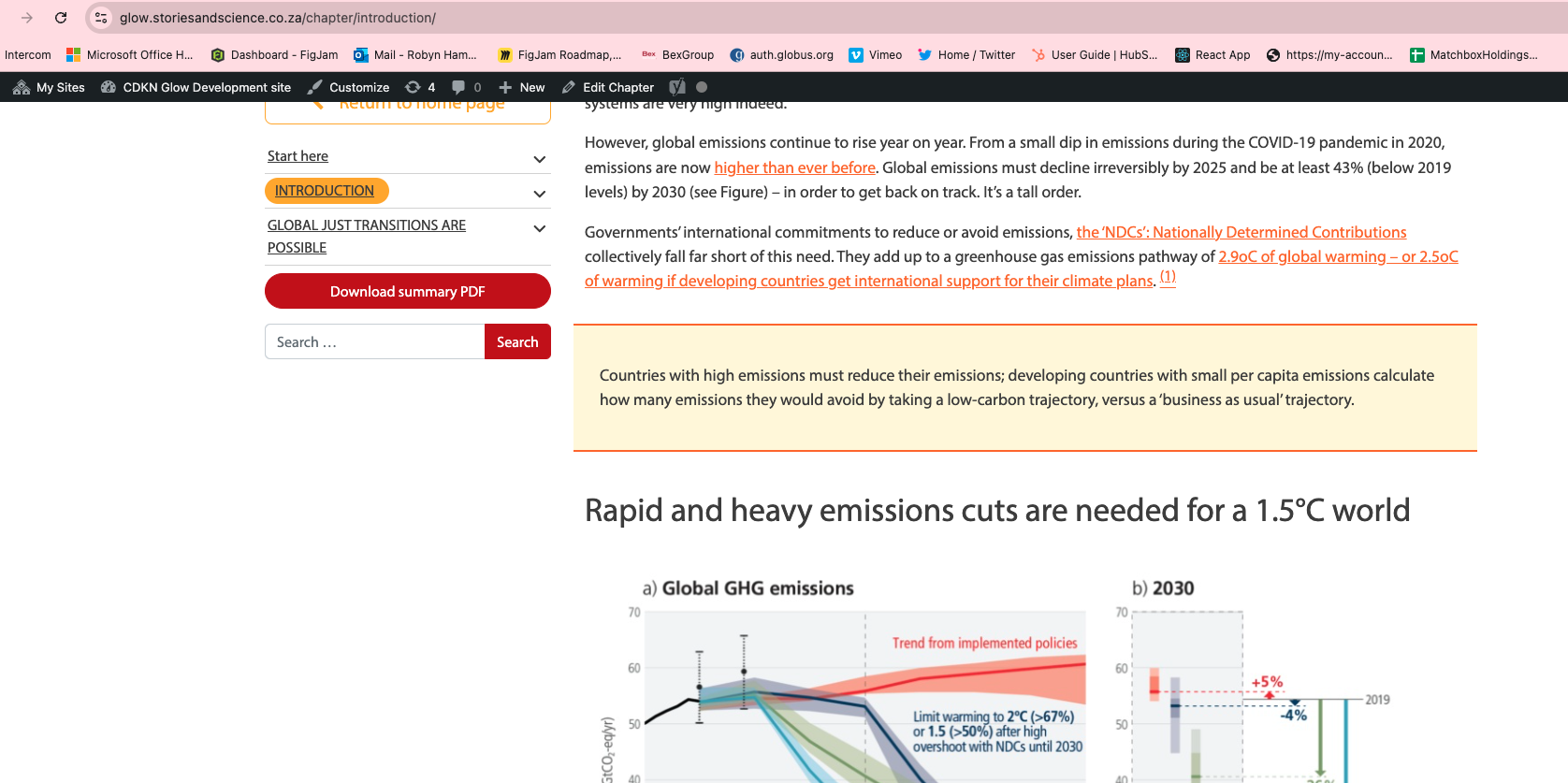Image resolution: width=1568 pixels, height=783 pixels.
Task: Open the comments bubble icon
Action: [x=466, y=87]
